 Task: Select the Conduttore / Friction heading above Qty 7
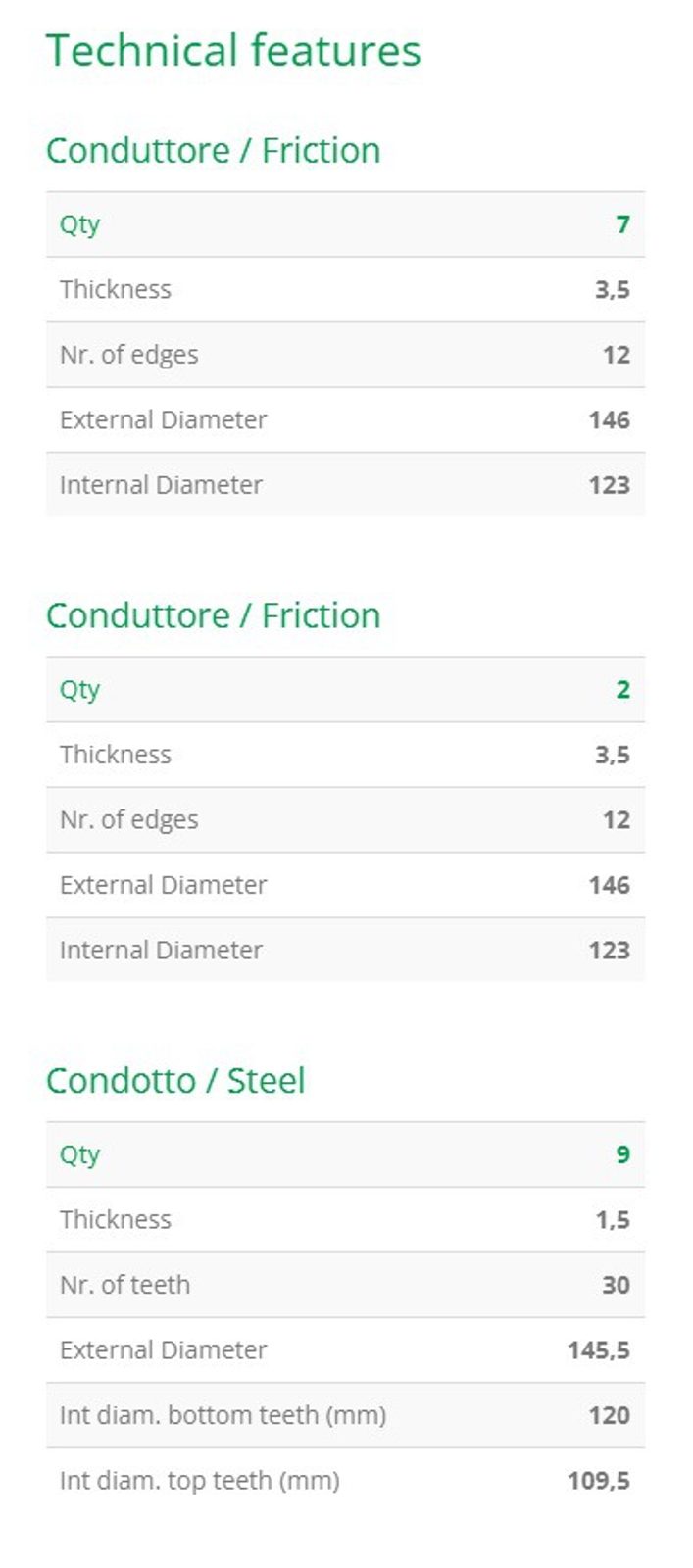click(x=213, y=151)
